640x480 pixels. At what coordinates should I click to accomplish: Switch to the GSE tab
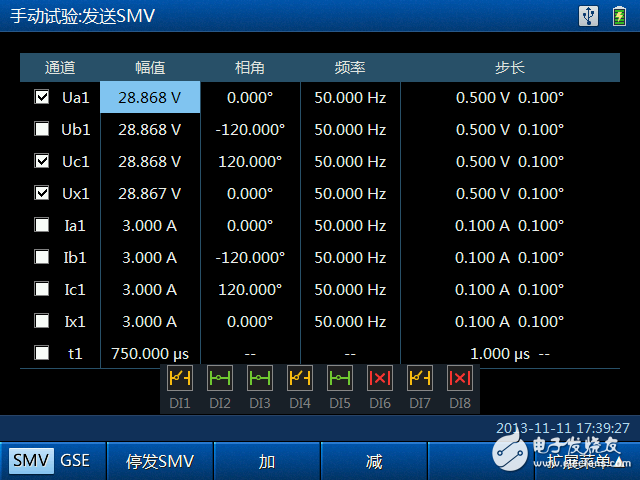pyautogui.click(x=75, y=461)
